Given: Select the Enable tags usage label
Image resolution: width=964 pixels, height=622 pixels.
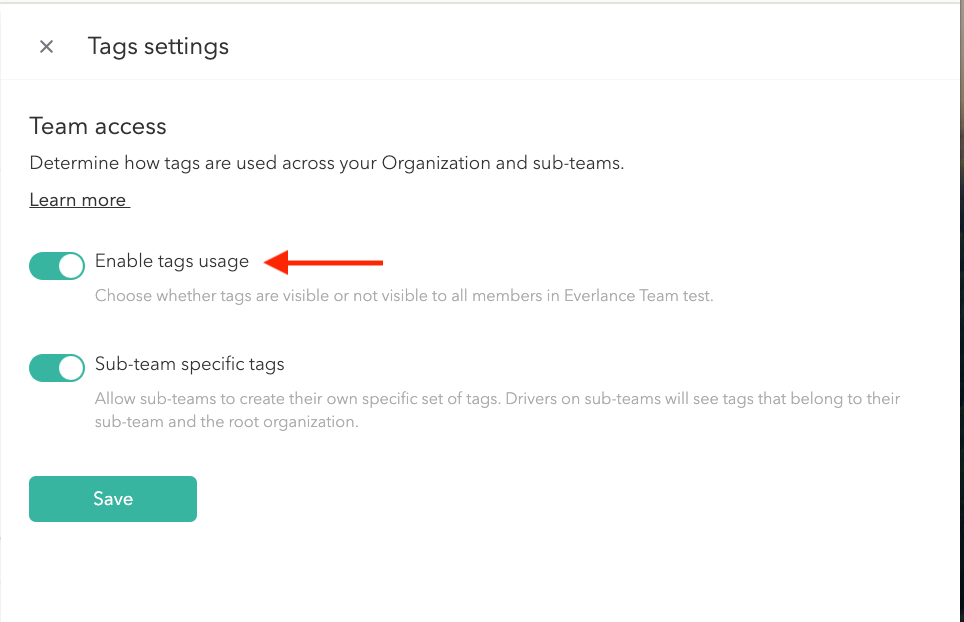Looking at the screenshot, I should pos(171,261).
